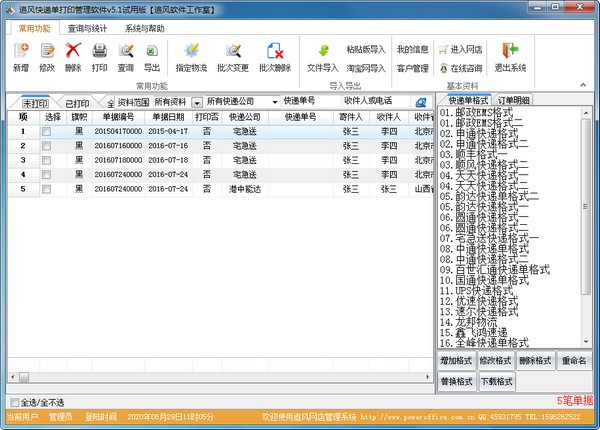Click the blue search icon beside 收件人或电话
This screenshot has width=600, height=430.
(x=421, y=102)
